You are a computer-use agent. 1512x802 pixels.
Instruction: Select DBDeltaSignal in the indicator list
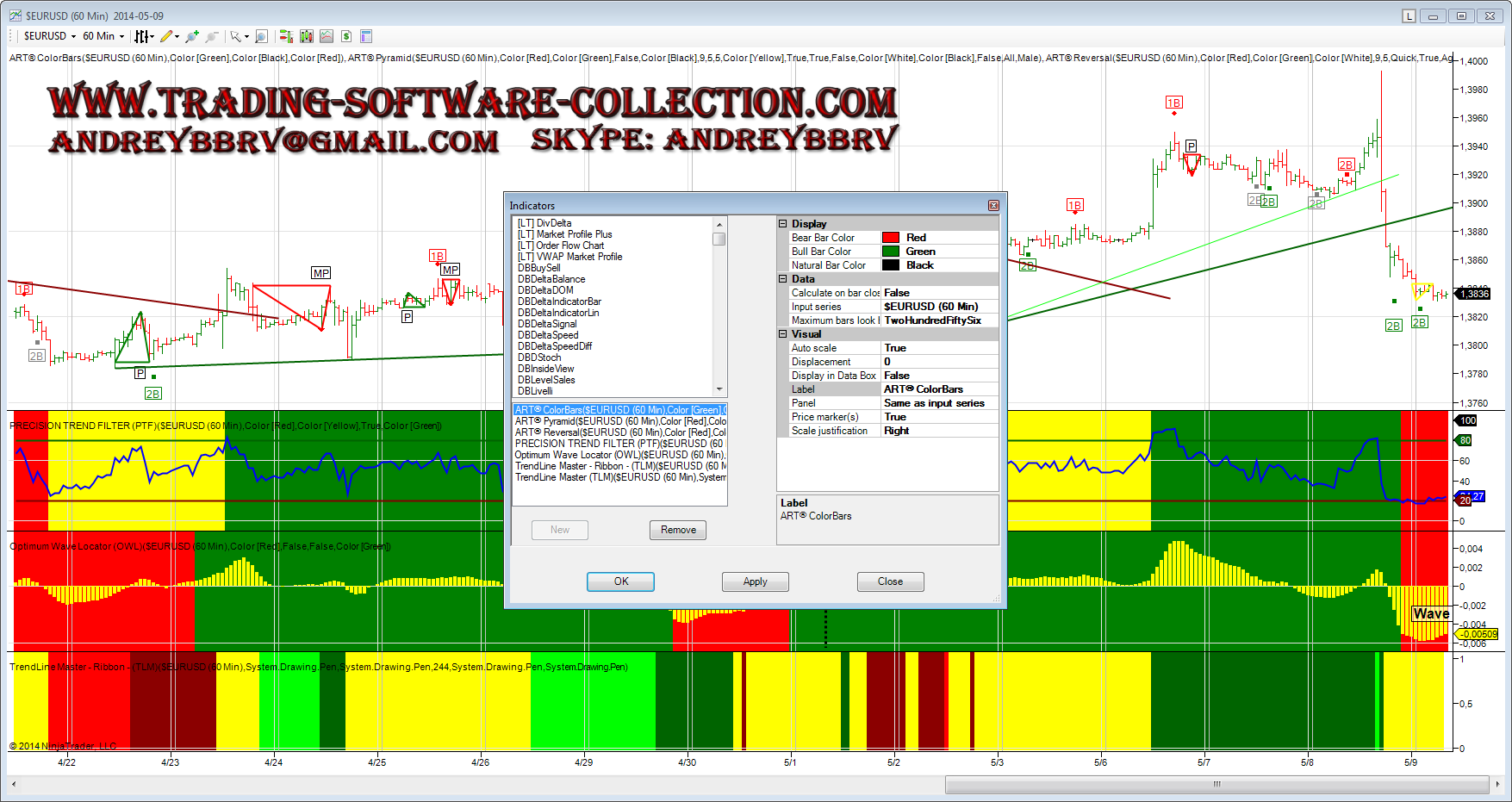(547, 324)
